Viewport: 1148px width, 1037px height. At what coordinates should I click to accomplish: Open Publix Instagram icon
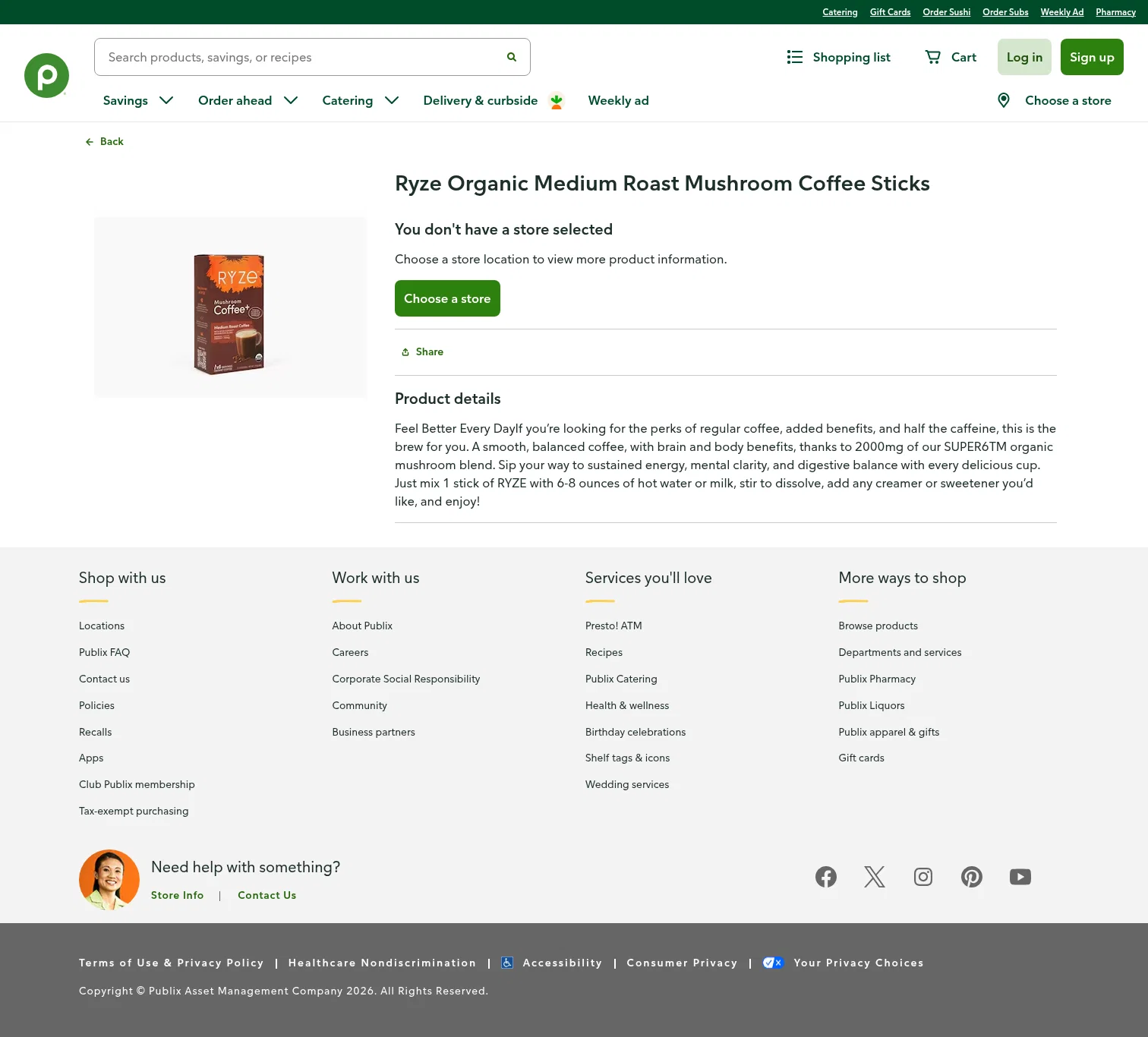coord(923,877)
